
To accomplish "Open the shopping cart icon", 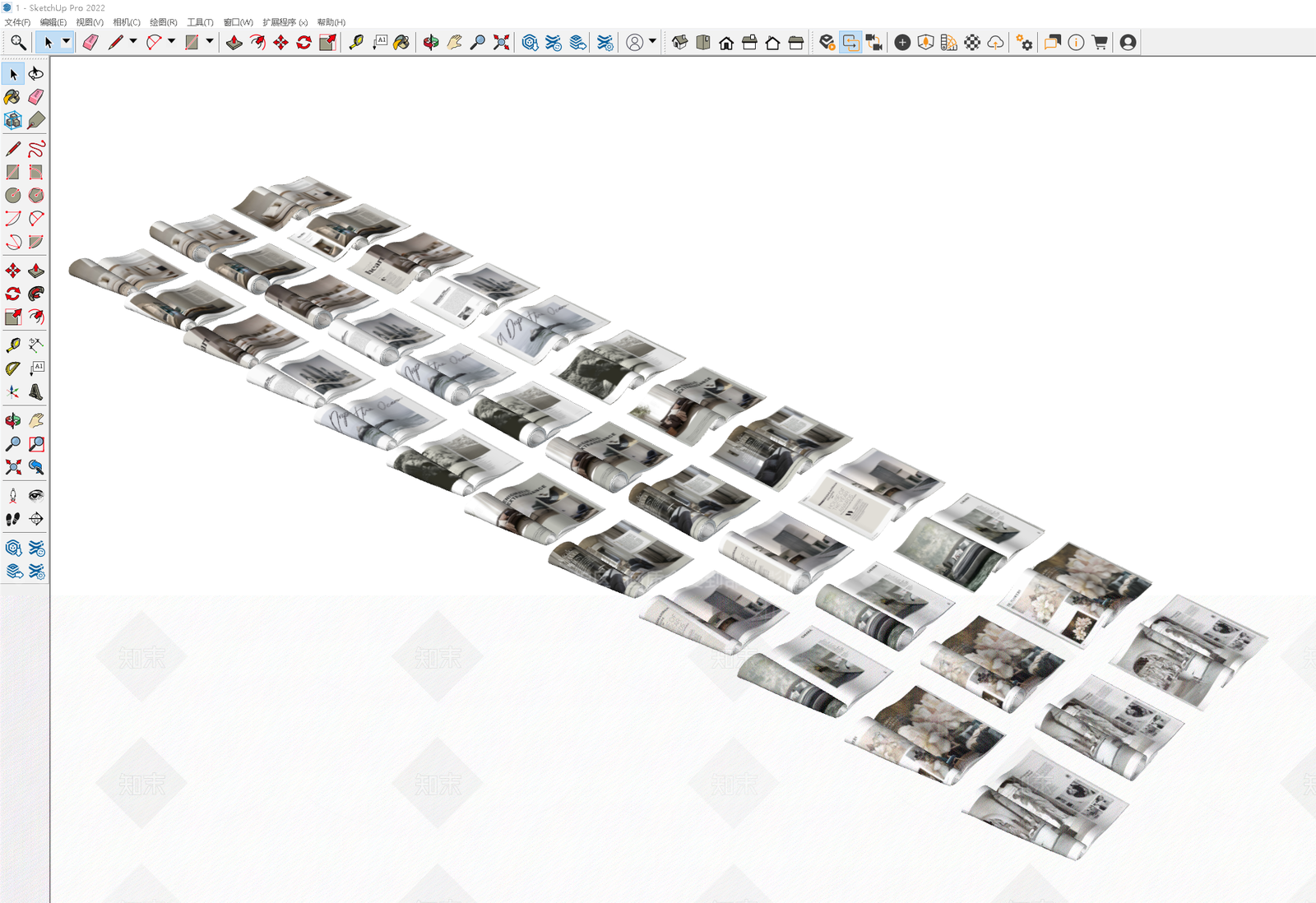I will pos(1100,43).
